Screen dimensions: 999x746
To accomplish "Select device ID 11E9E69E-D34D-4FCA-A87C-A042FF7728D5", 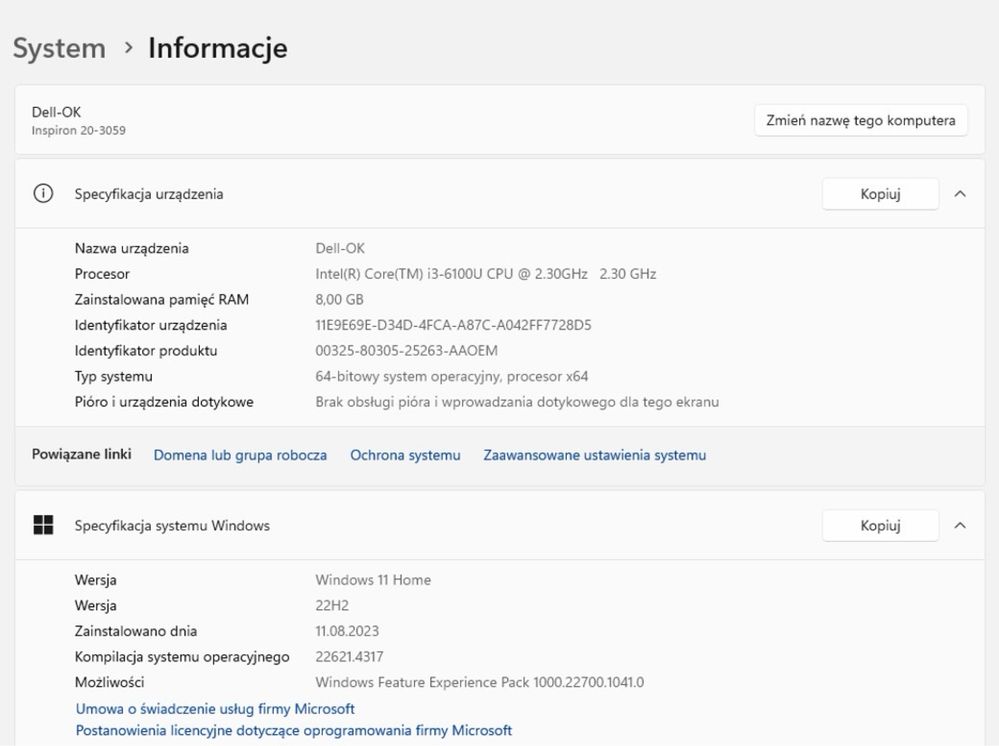I will point(453,325).
